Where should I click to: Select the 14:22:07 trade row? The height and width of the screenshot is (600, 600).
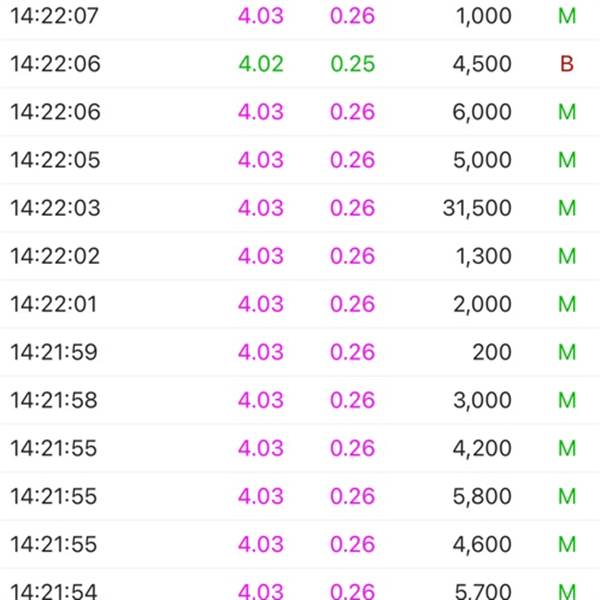click(x=300, y=17)
